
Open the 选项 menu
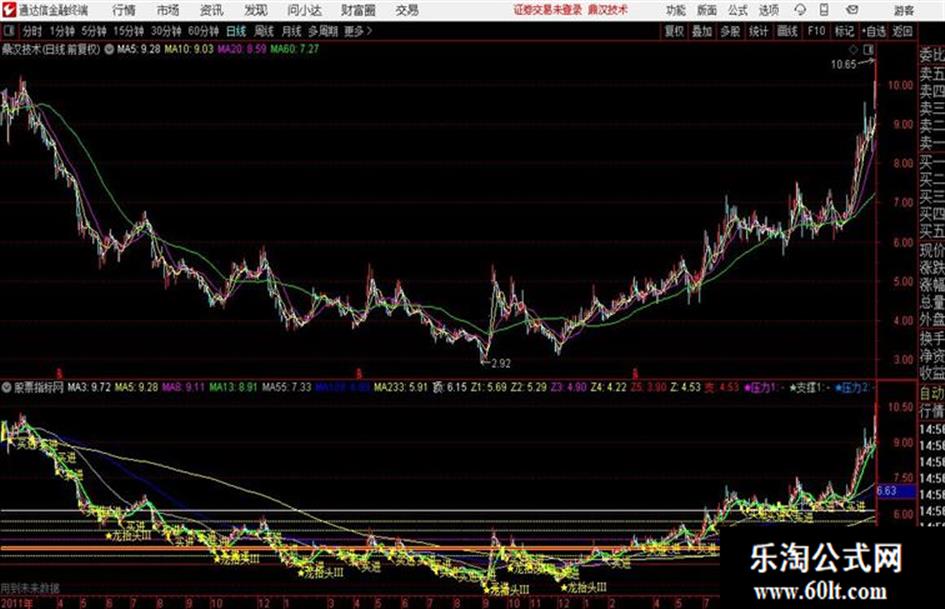[768, 10]
